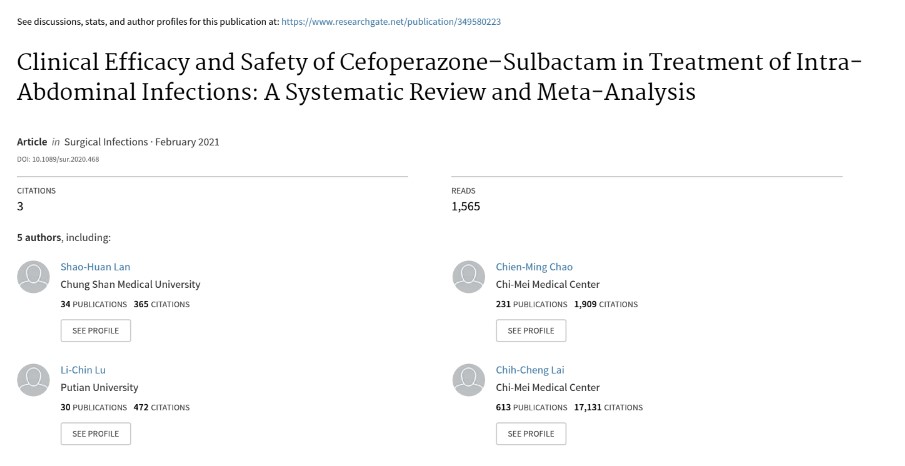Click See Profile button under Li-Chin Lu
Screen dimensions: 905x466
click(96, 434)
